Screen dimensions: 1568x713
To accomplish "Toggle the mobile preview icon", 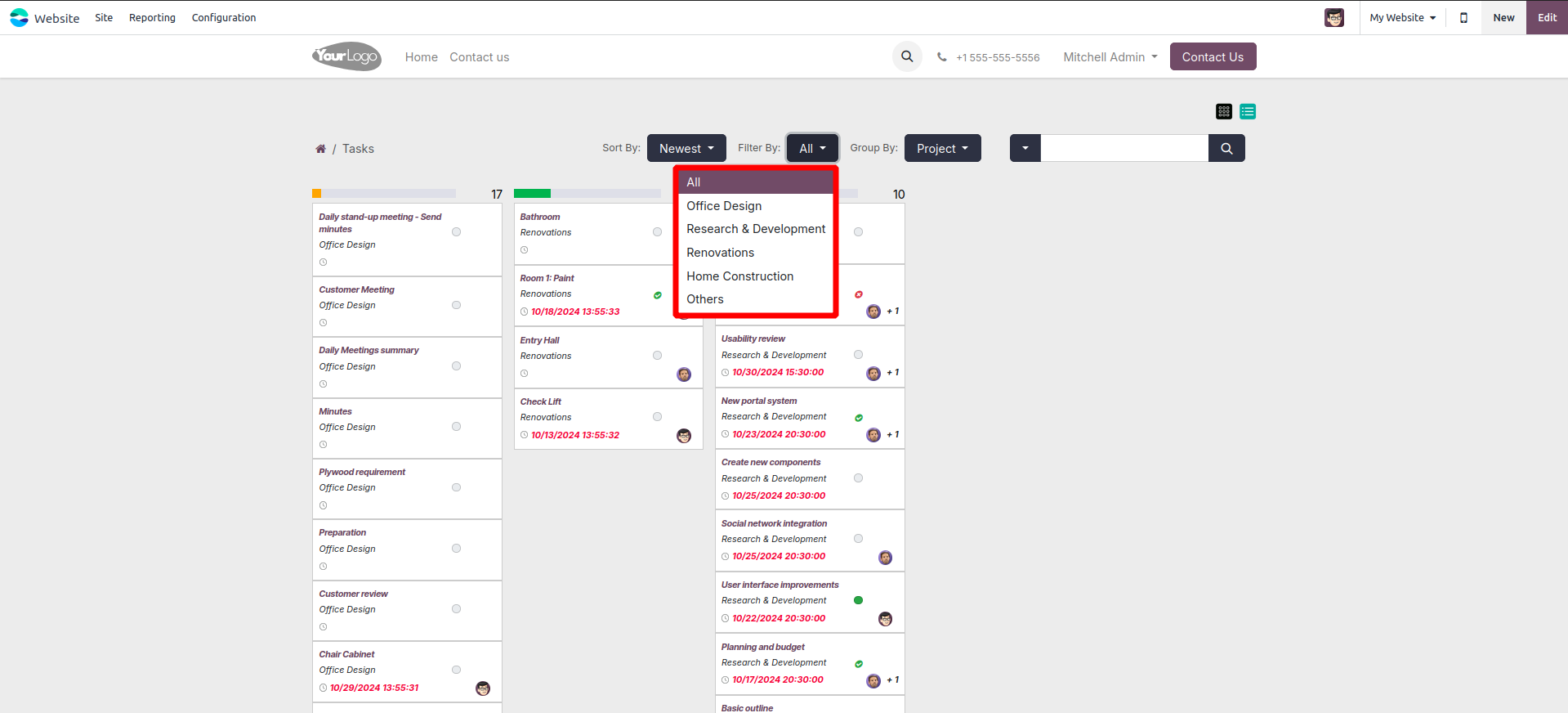I will click(1463, 17).
